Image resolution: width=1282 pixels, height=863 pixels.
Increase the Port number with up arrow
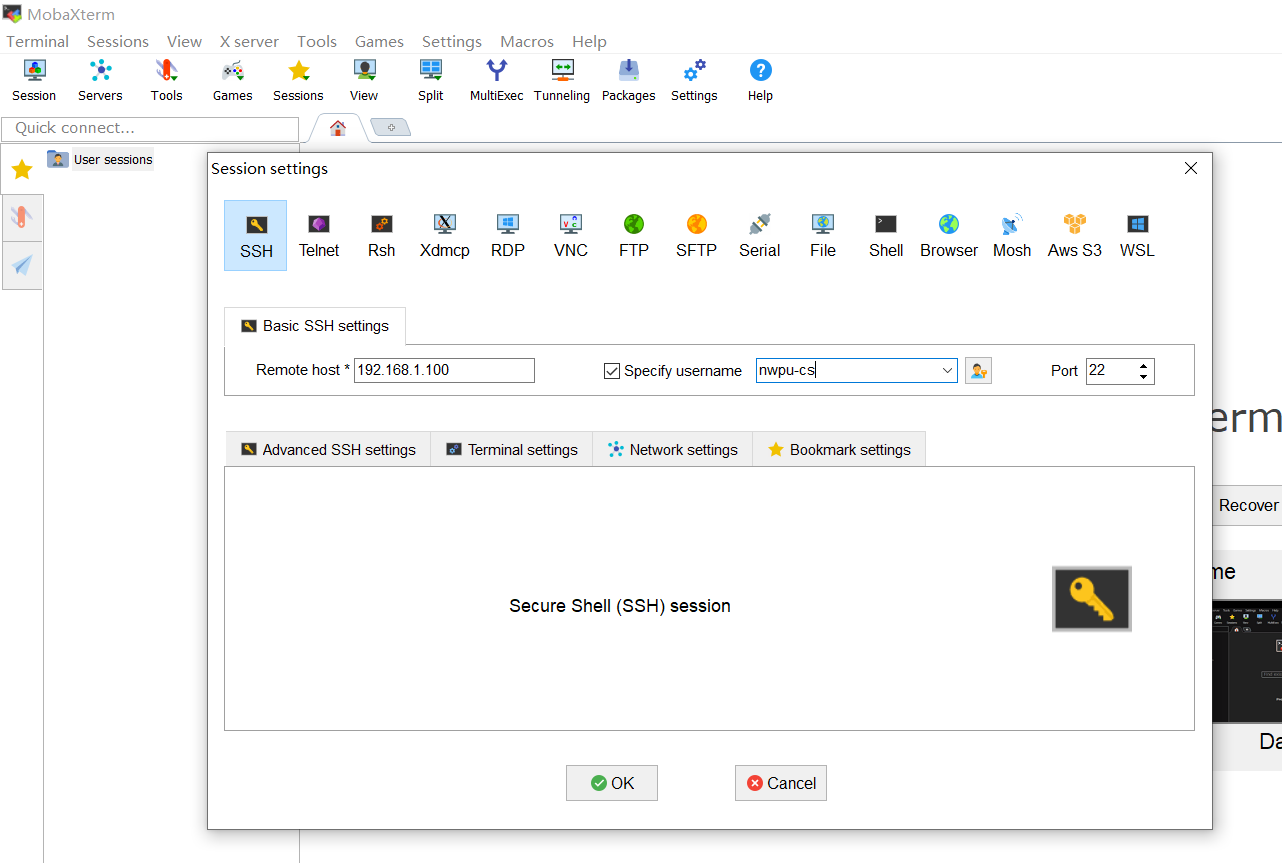pyautogui.click(x=1144, y=366)
